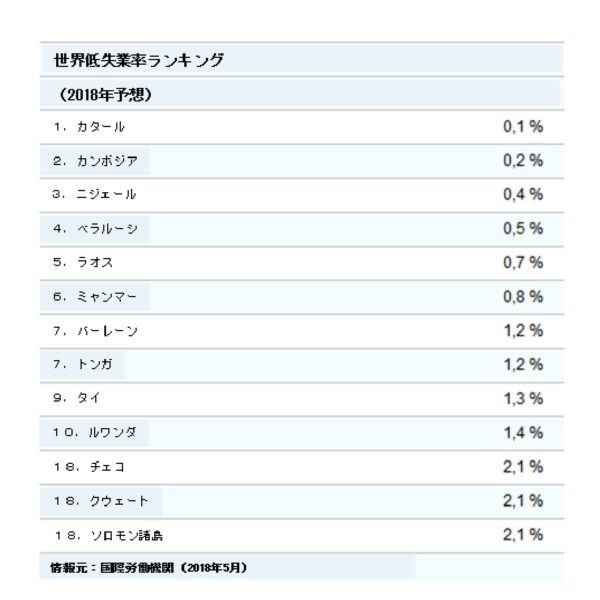Click the カタール country name
This screenshot has width=600, height=600.
coord(101,126)
